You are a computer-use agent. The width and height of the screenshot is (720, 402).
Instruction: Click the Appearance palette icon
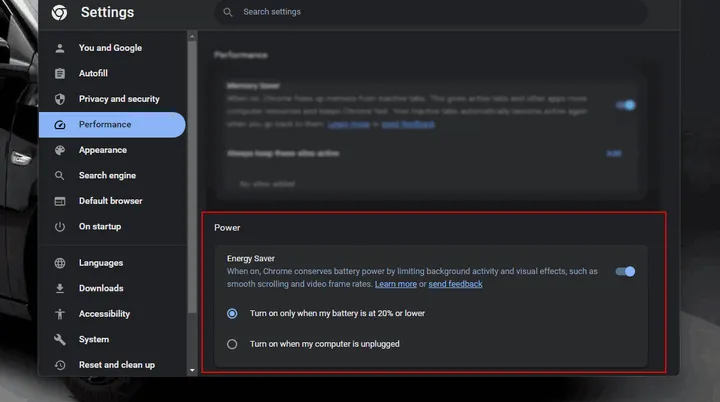point(60,150)
